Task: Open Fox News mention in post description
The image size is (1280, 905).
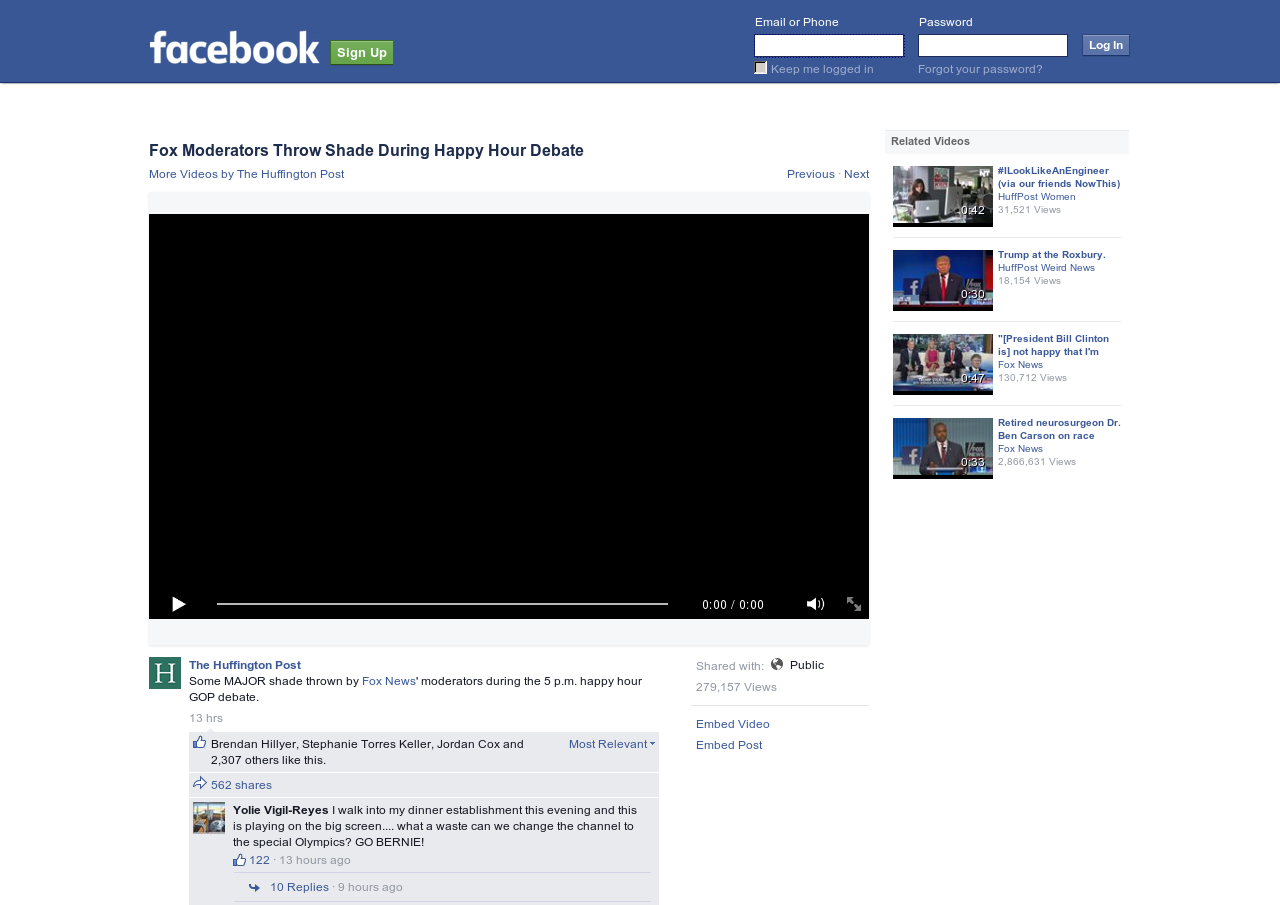Action: click(x=389, y=681)
